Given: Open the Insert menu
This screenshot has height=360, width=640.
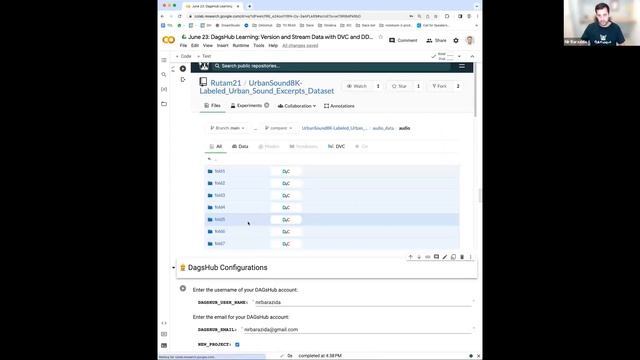Looking at the screenshot, I should click(x=222, y=46).
